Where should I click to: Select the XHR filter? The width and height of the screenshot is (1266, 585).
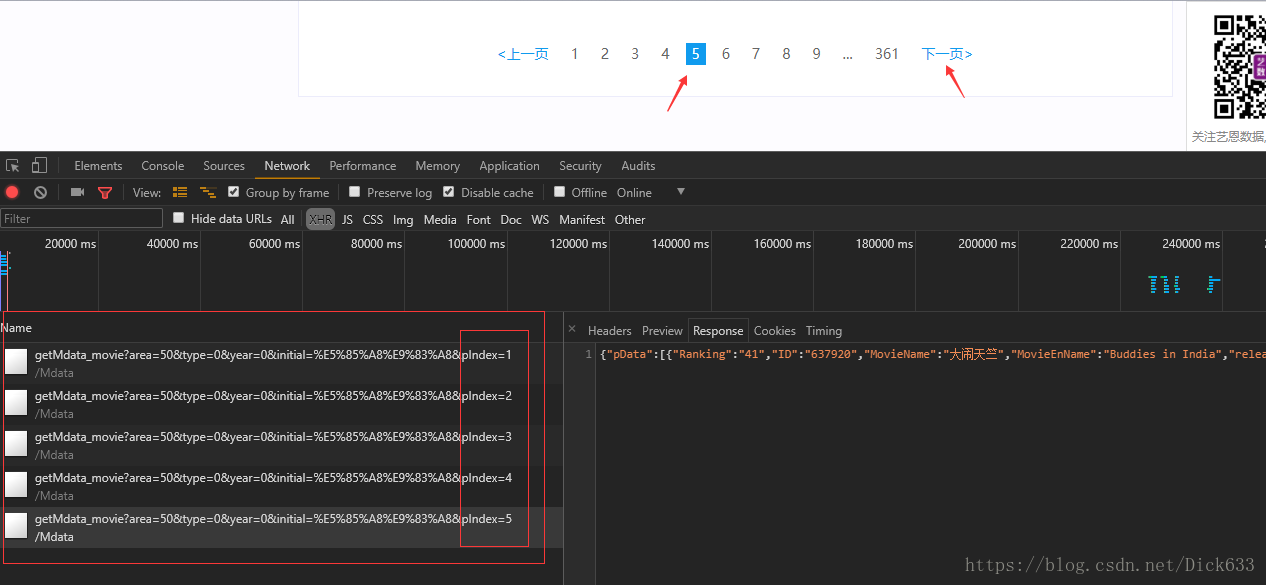click(320, 219)
